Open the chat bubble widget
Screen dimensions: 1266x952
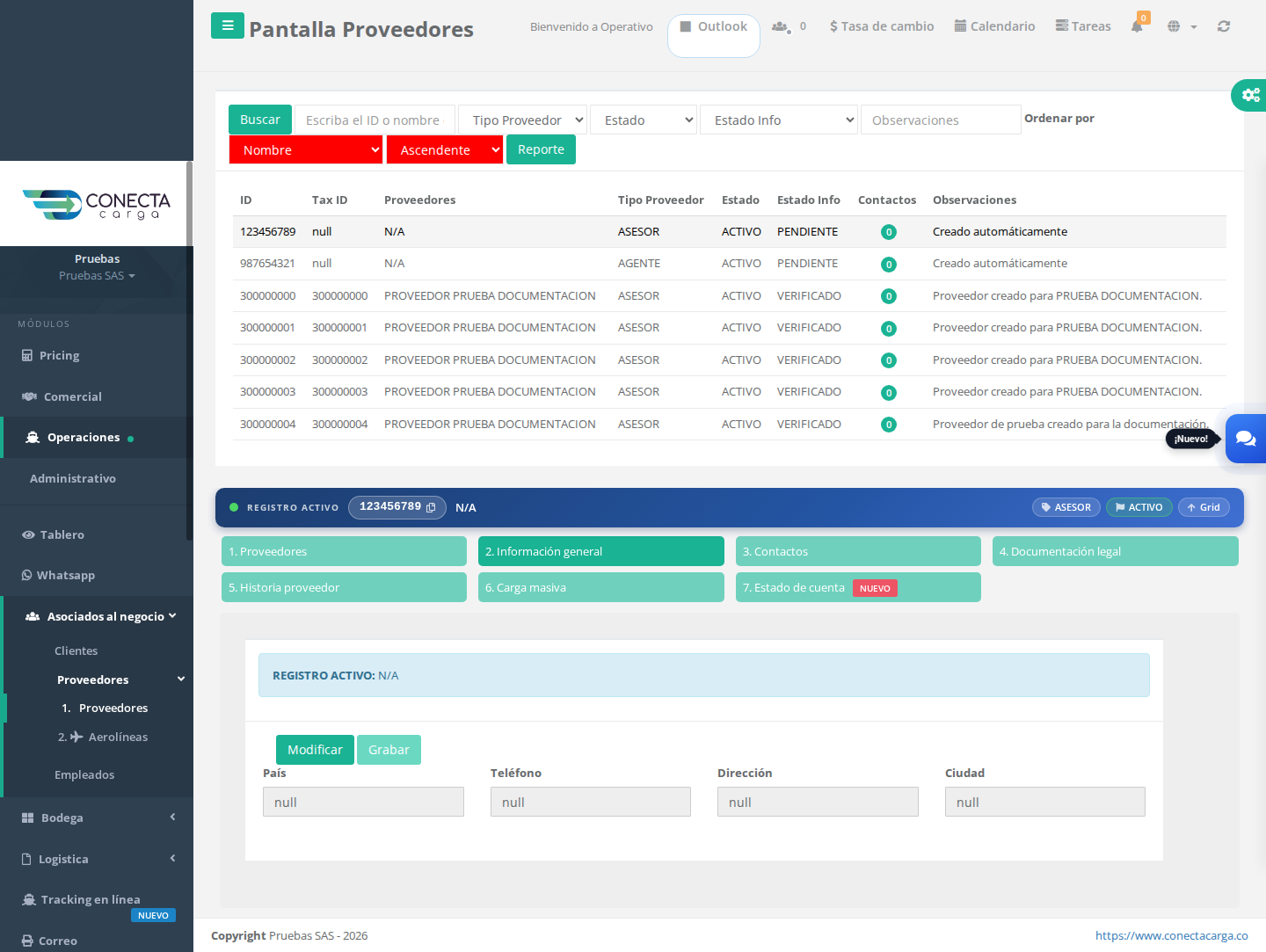(x=1246, y=438)
